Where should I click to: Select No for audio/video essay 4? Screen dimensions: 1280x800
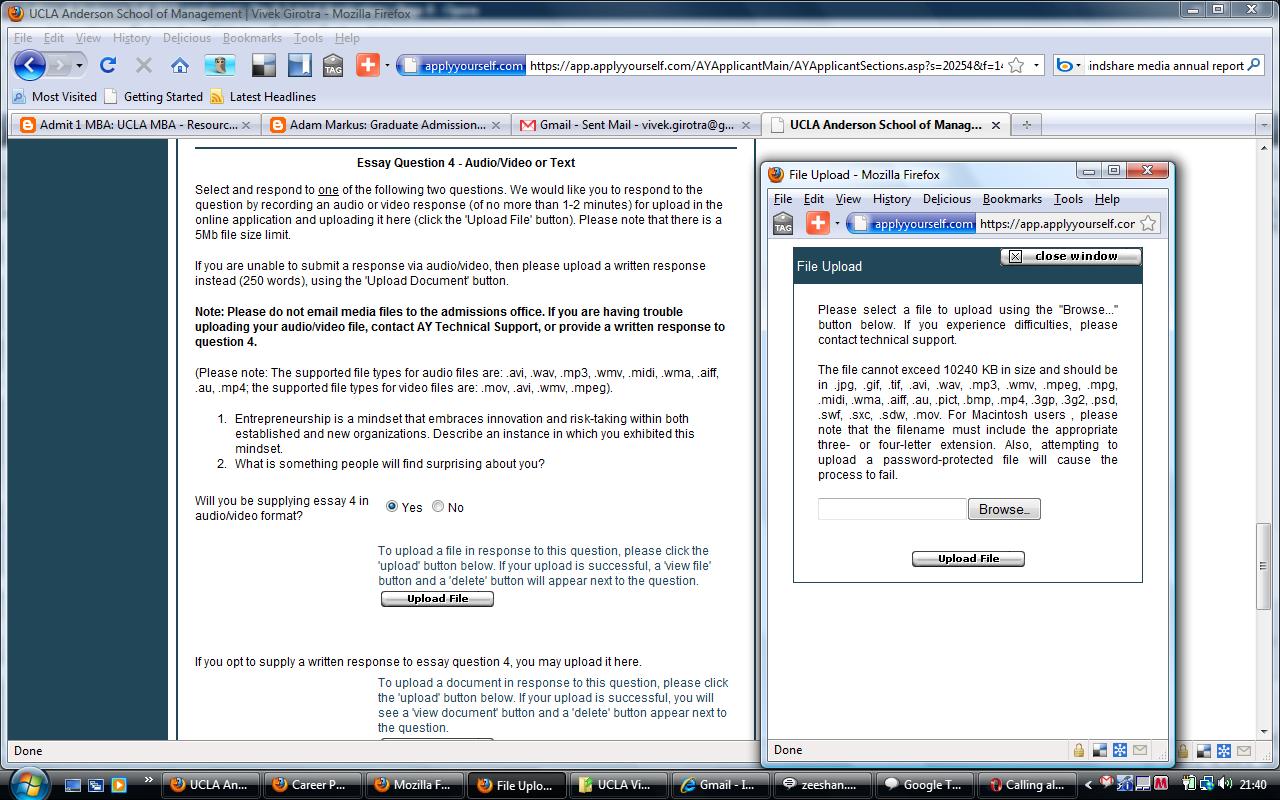tap(438, 507)
